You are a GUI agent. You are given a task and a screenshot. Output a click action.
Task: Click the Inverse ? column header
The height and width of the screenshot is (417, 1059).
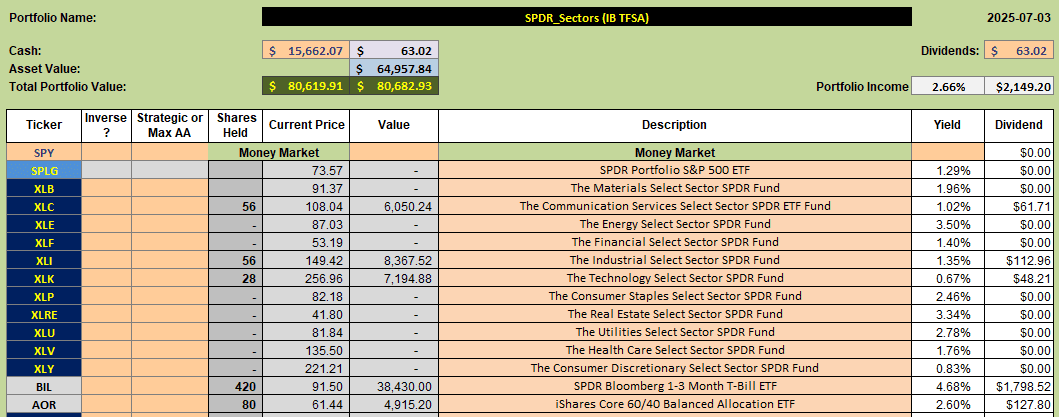[106, 125]
